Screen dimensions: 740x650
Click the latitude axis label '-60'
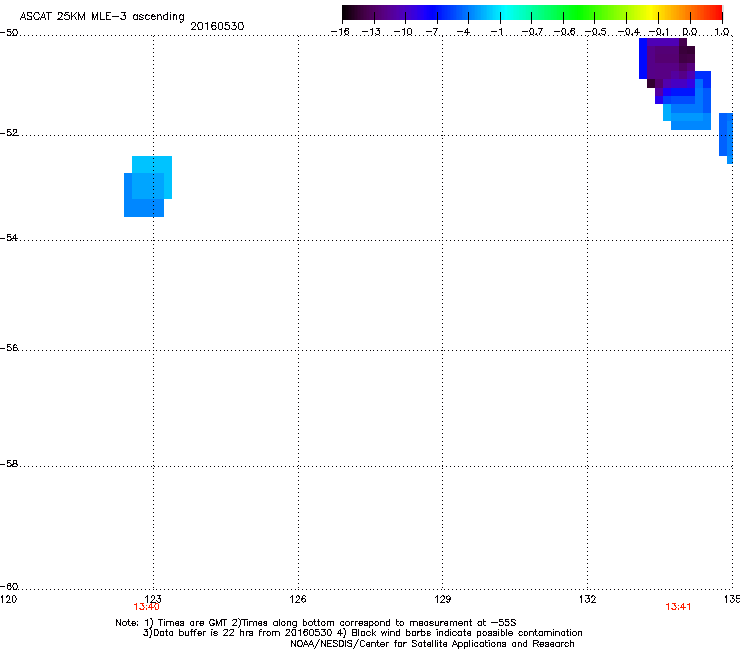click(x=9, y=586)
